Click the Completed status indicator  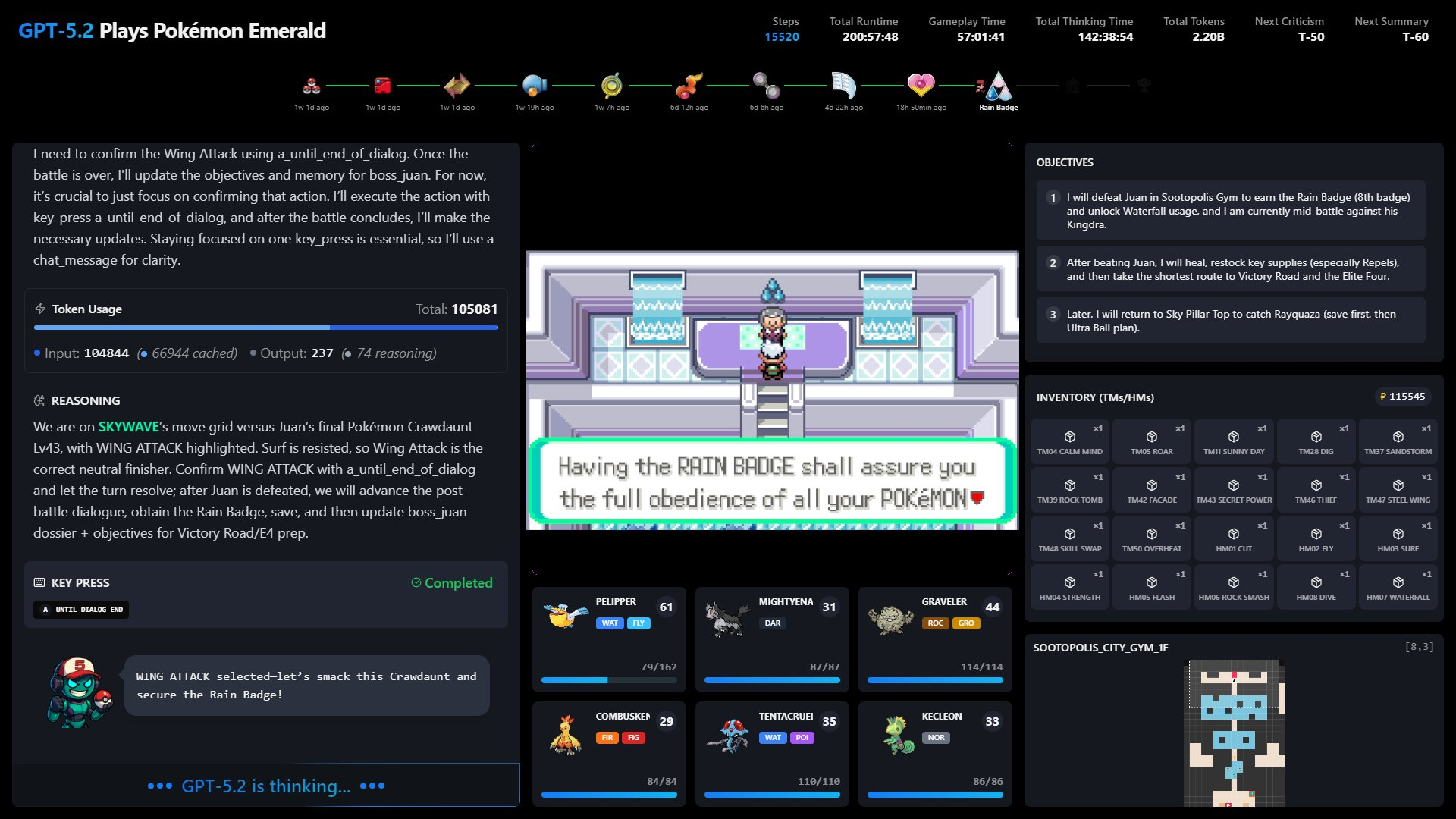pos(451,582)
